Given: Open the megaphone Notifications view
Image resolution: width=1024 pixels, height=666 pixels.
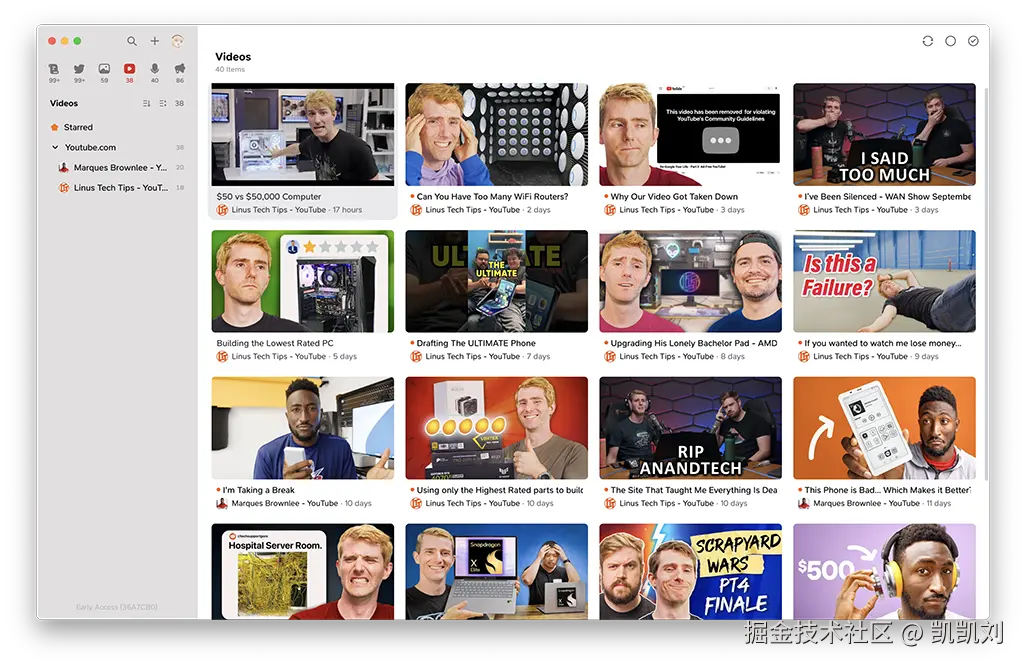Looking at the screenshot, I should 180,69.
